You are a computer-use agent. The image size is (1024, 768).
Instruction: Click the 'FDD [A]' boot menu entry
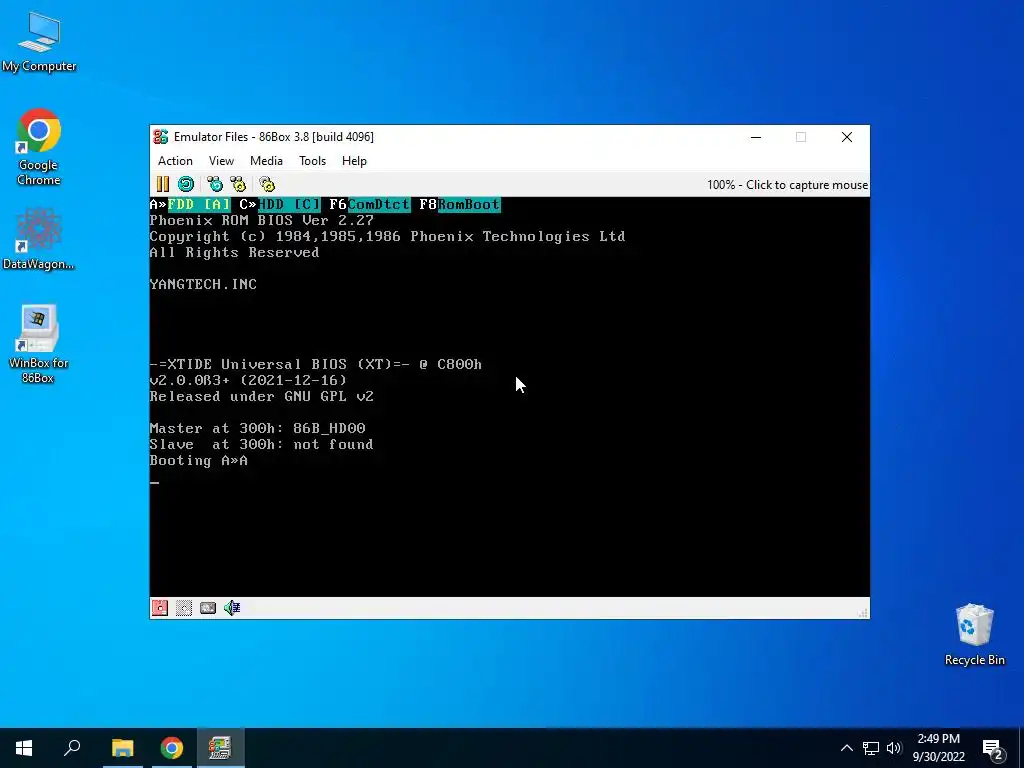(x=199, y=204)
